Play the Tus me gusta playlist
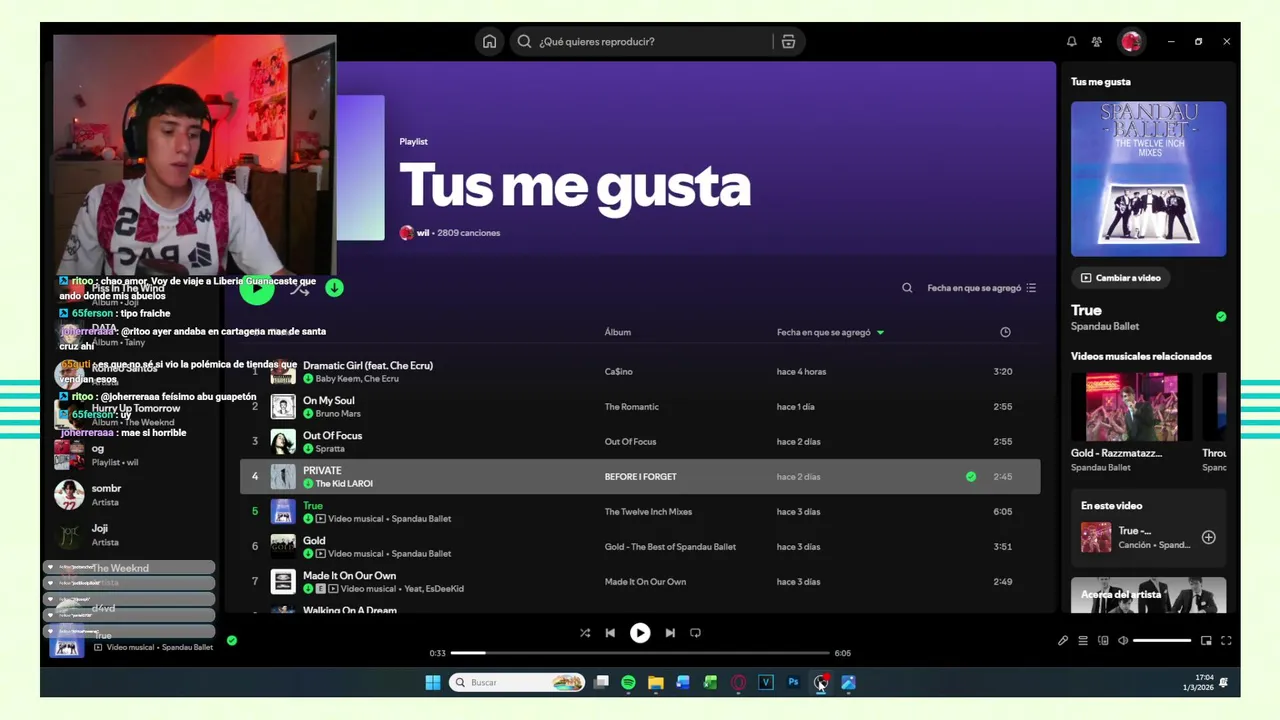Image resolution: width=1280 pixels, height=720 pixels. [257, 288]
